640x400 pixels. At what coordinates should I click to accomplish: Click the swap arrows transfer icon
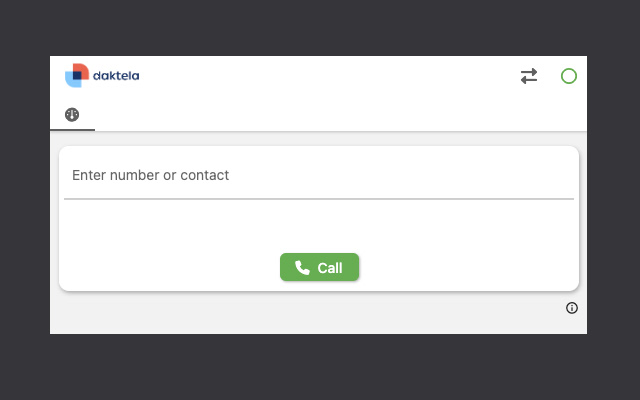[x=529, y=76]
